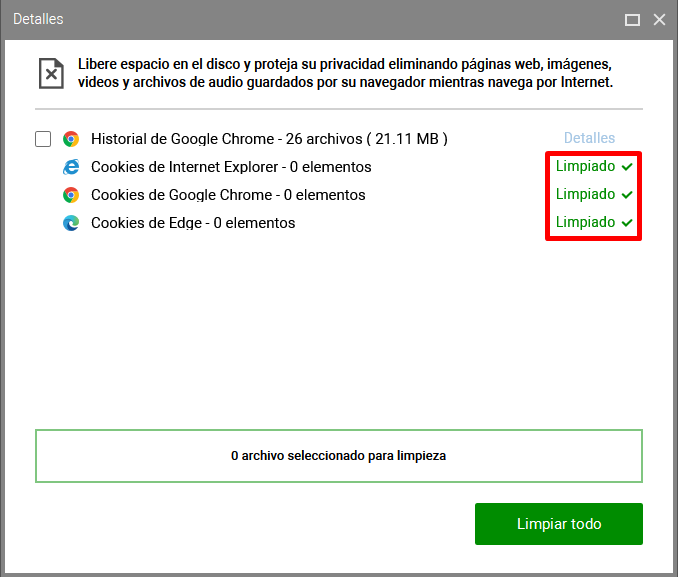
Task: Select the text 'Historial de Google Chrome - 26 archivos ( 21.11 MB )'
Action: 269,139
